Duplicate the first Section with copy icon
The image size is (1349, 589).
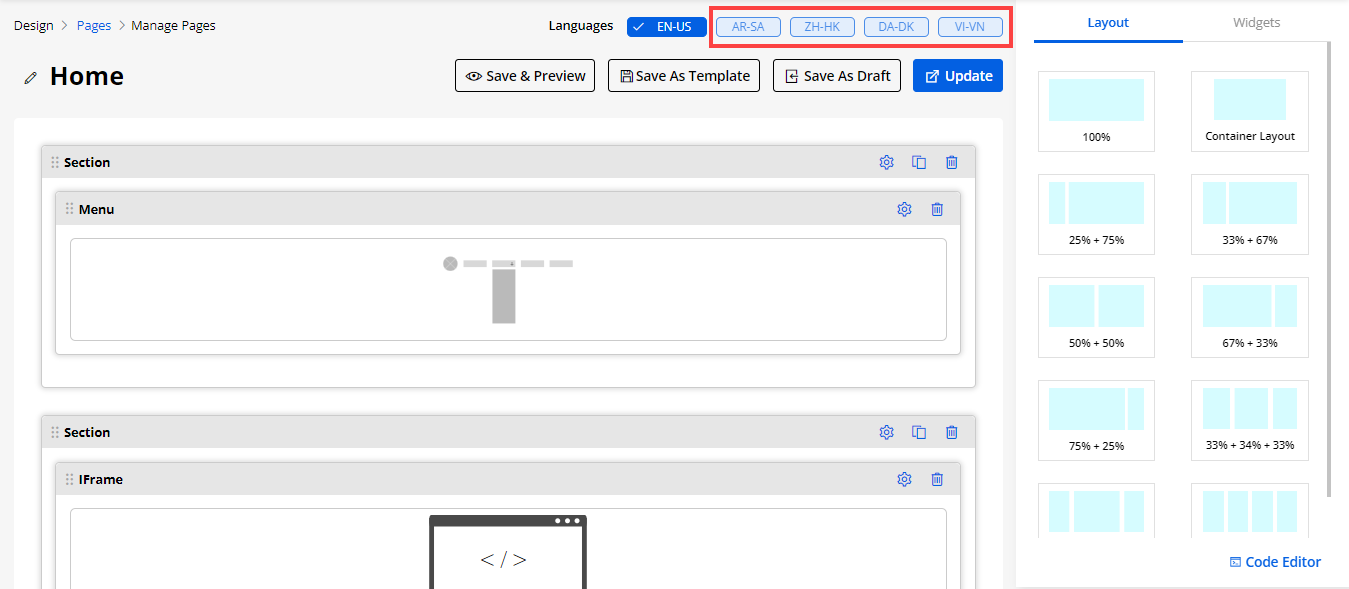919,162
